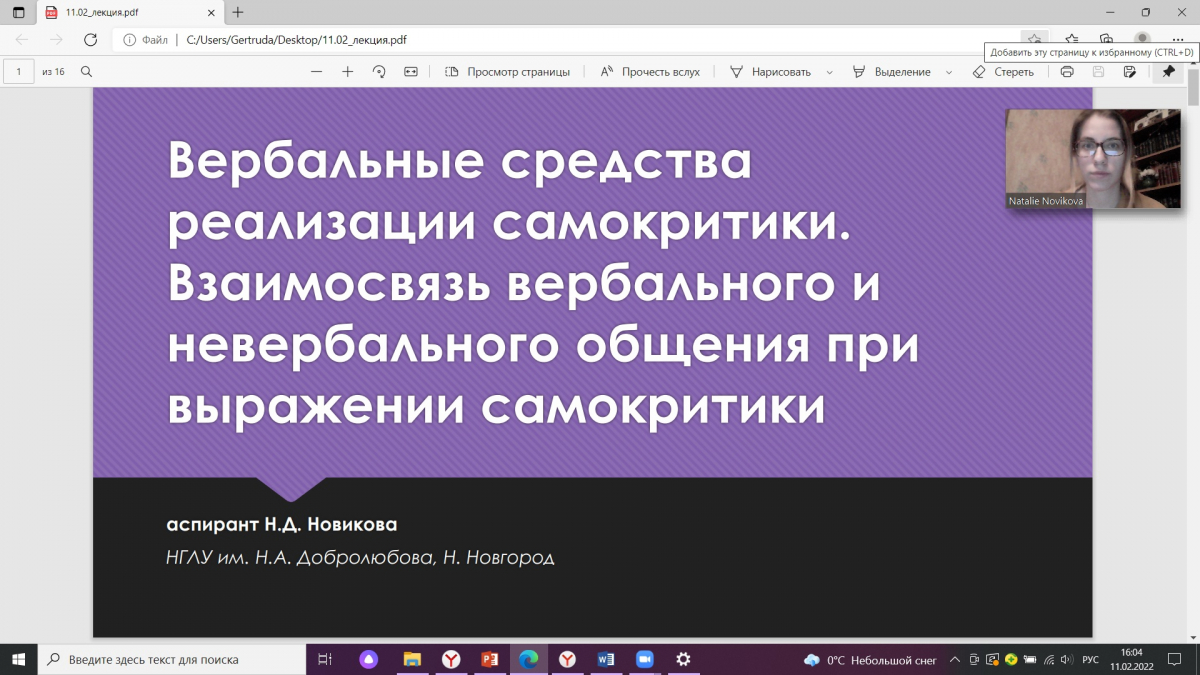Screen dimensions: 1200x675
Task: Click the Просмотр страницы button
Action: pos(507,72)
